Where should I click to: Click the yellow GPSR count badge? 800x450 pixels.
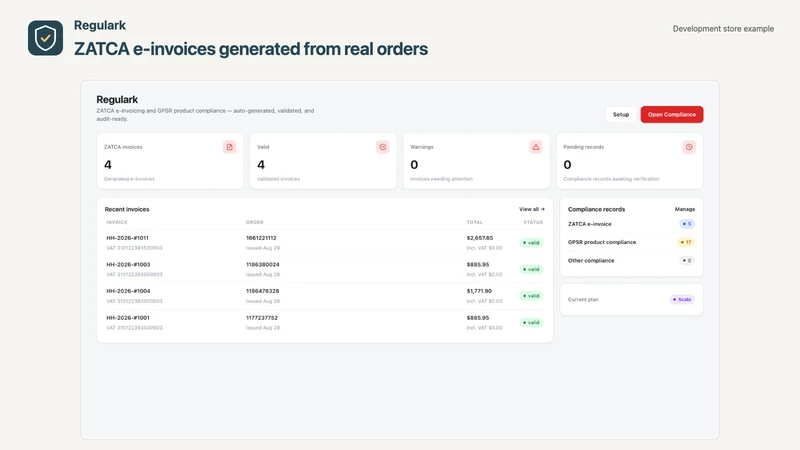tap(686, 242)
